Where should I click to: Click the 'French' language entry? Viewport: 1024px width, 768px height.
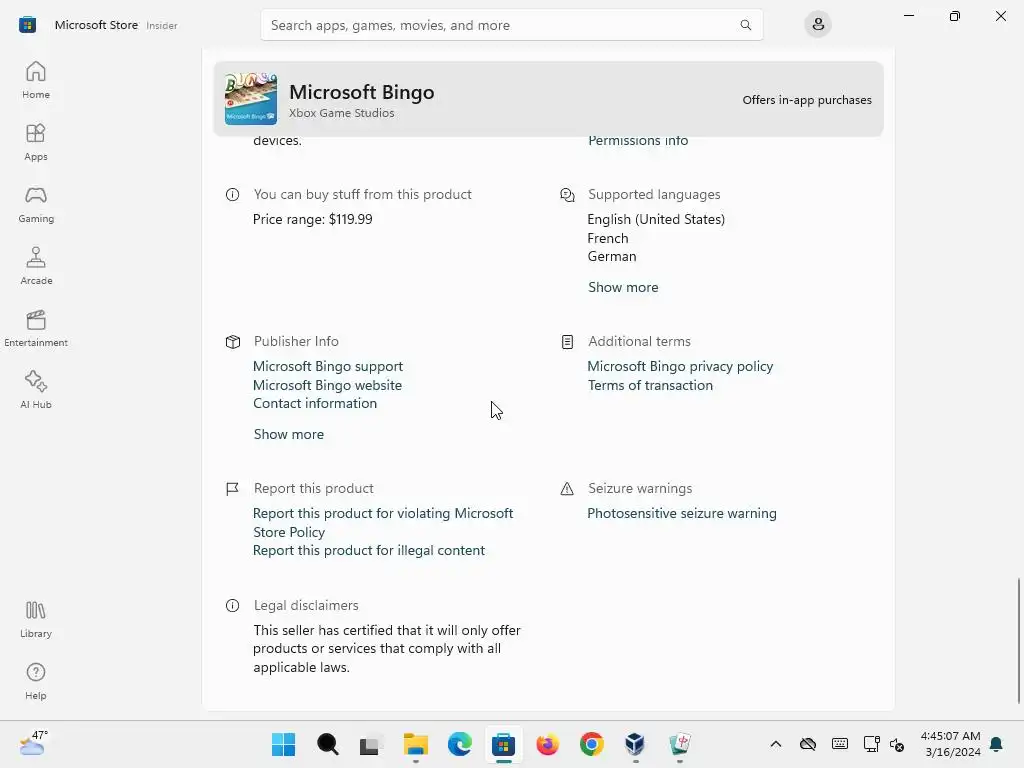tap(607, 238)
